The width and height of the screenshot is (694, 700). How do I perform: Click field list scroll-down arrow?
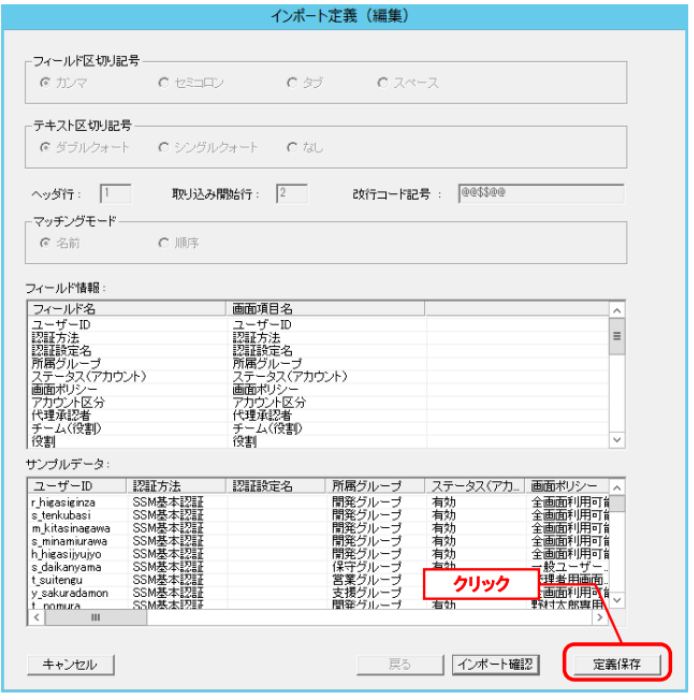(x=617, y=440)
